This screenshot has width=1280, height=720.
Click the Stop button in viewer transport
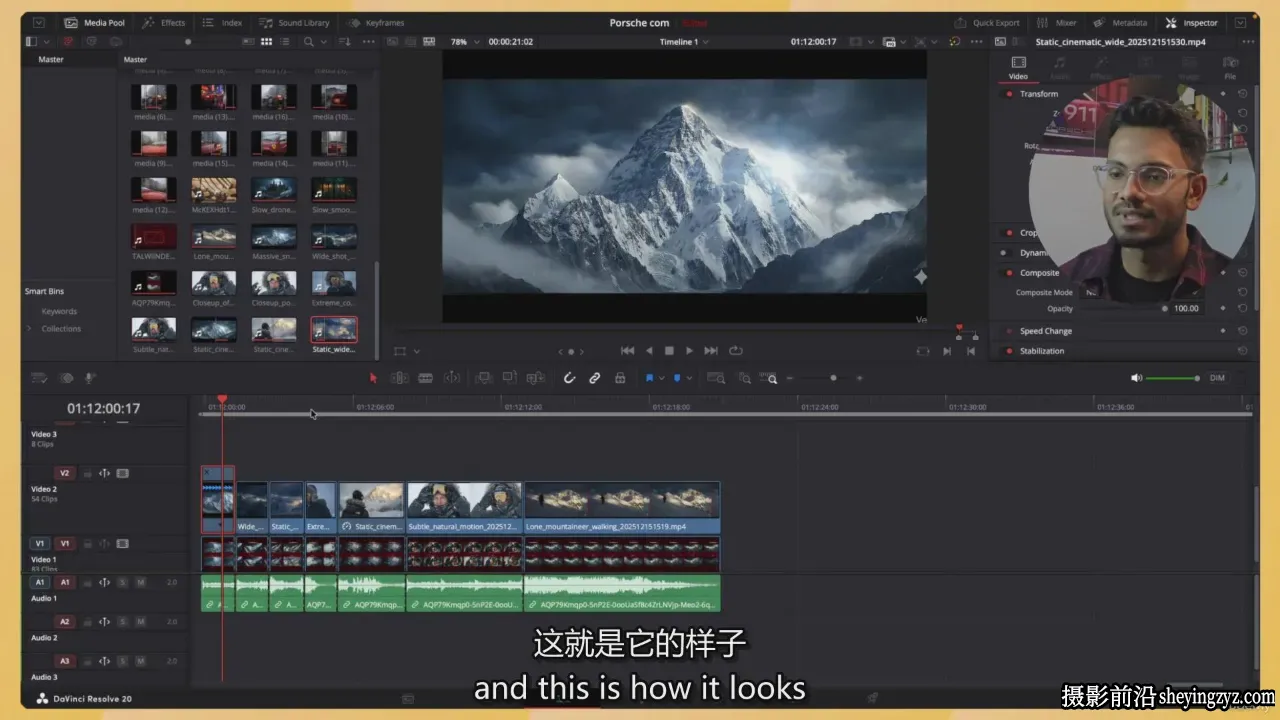[x=669, y=351]
